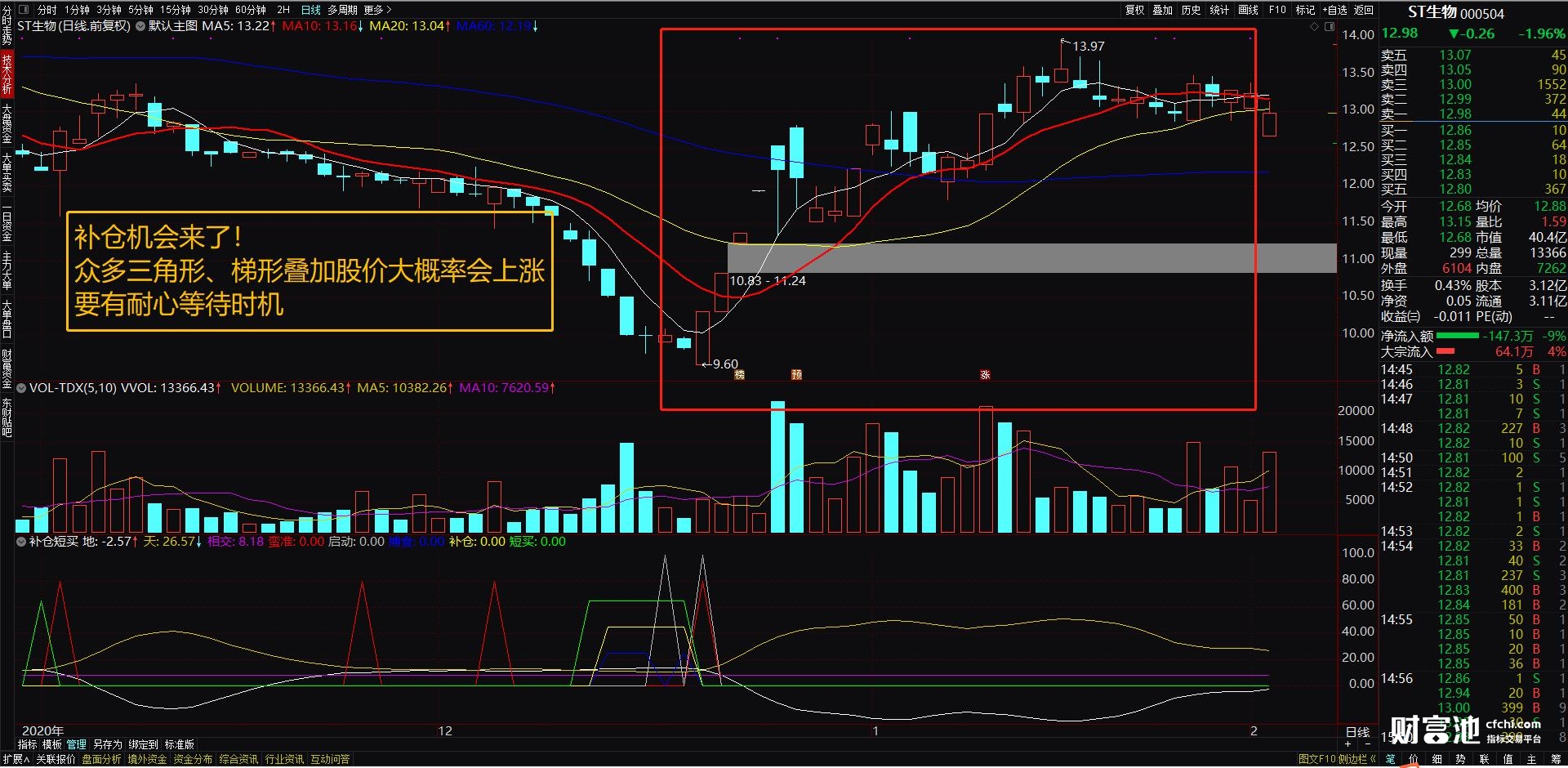Open 多周期 multi-period view
Screen dimensions: 1568x768
tap(342, 10)
